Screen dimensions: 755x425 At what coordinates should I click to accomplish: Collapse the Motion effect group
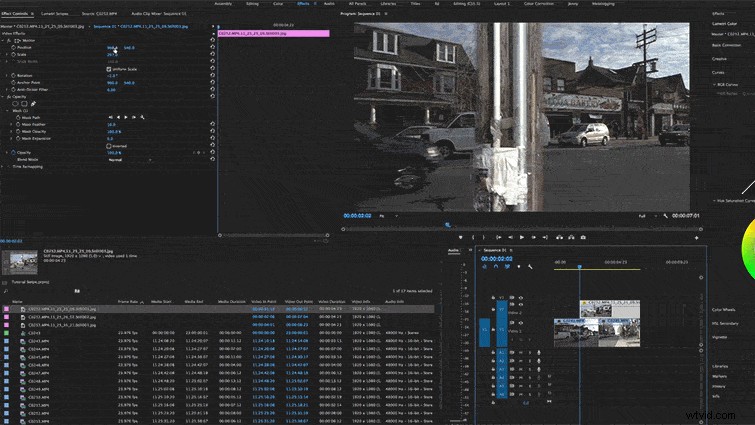(x=3, y=40)
